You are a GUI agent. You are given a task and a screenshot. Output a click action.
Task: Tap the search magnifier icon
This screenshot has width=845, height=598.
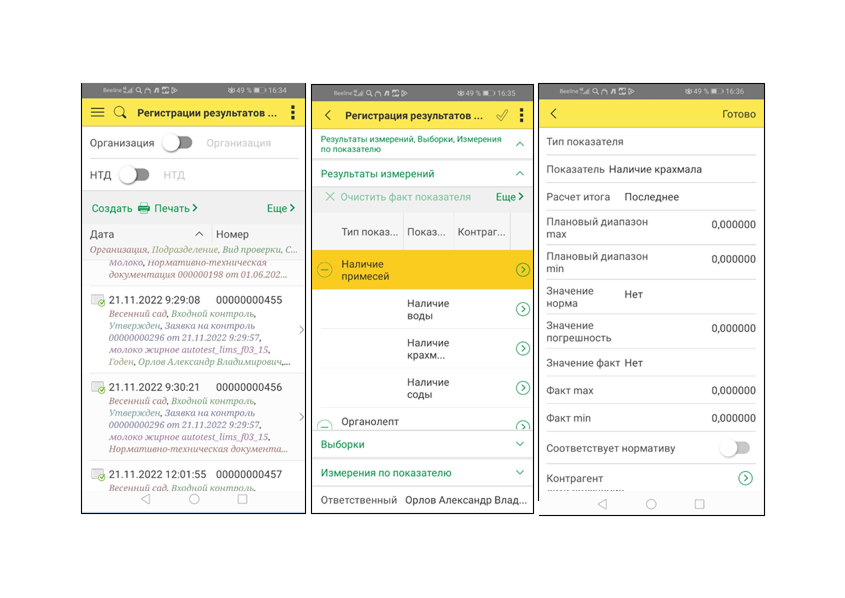[120, 112]
